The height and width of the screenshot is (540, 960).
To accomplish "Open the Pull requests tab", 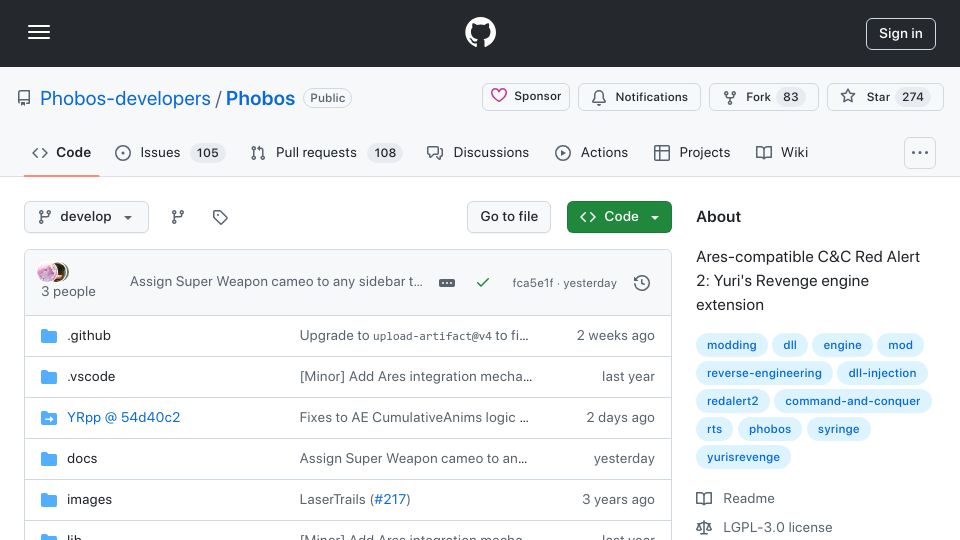I will pos(326,152).
